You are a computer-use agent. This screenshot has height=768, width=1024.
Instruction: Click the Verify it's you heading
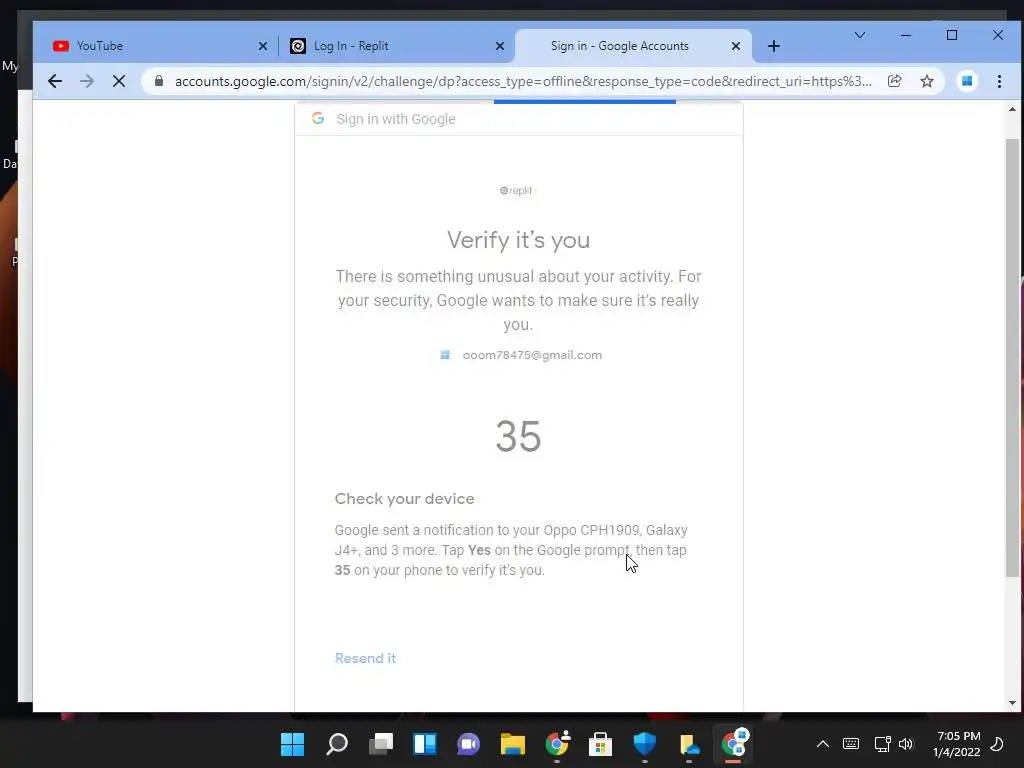point(519,240)
